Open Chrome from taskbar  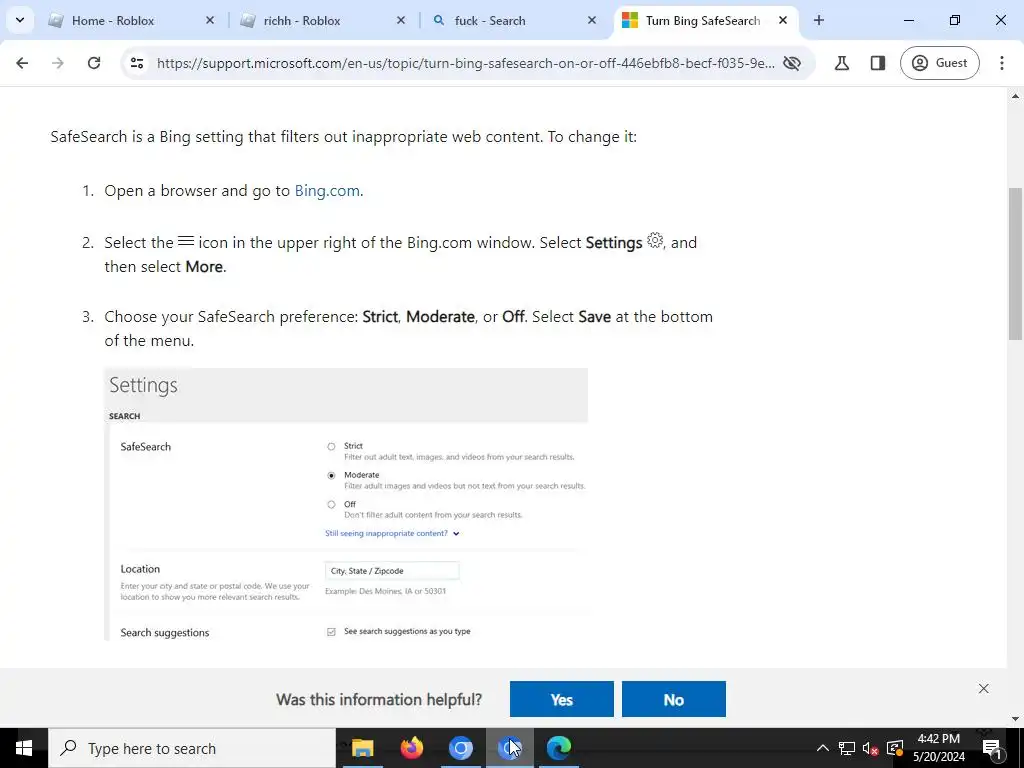pos(460,748)
